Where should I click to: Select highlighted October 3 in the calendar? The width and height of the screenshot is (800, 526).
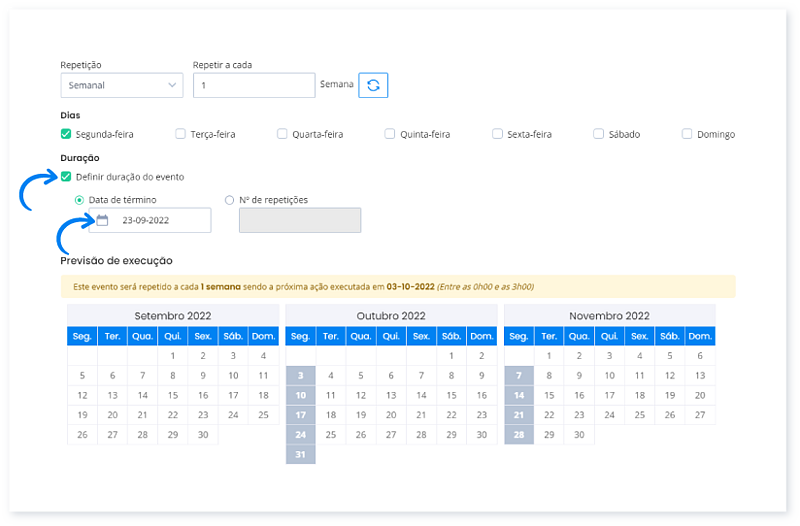pyautogui.click(x=301, y=375)
